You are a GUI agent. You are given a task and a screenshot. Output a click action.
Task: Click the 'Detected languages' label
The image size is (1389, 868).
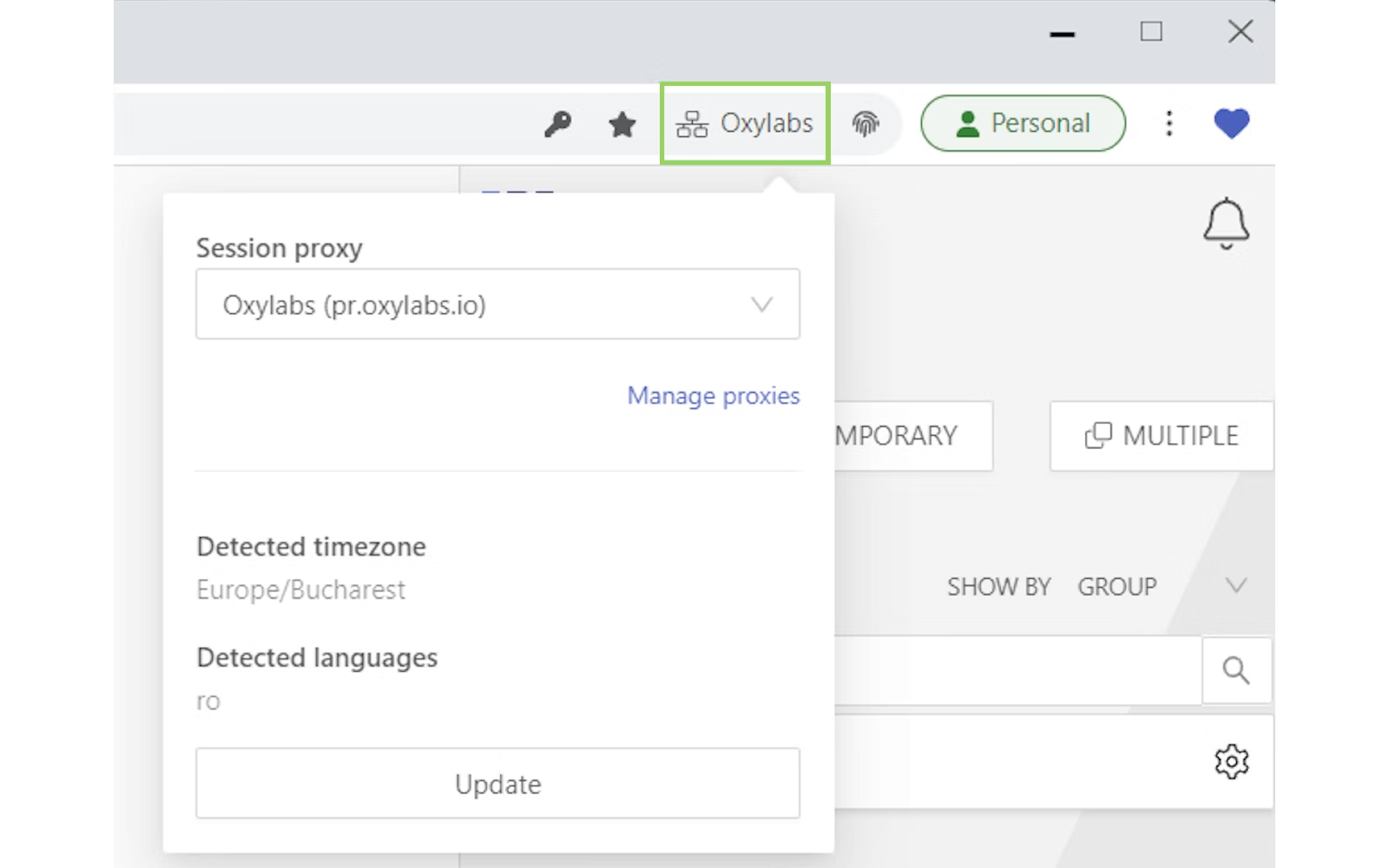(317, 658)
